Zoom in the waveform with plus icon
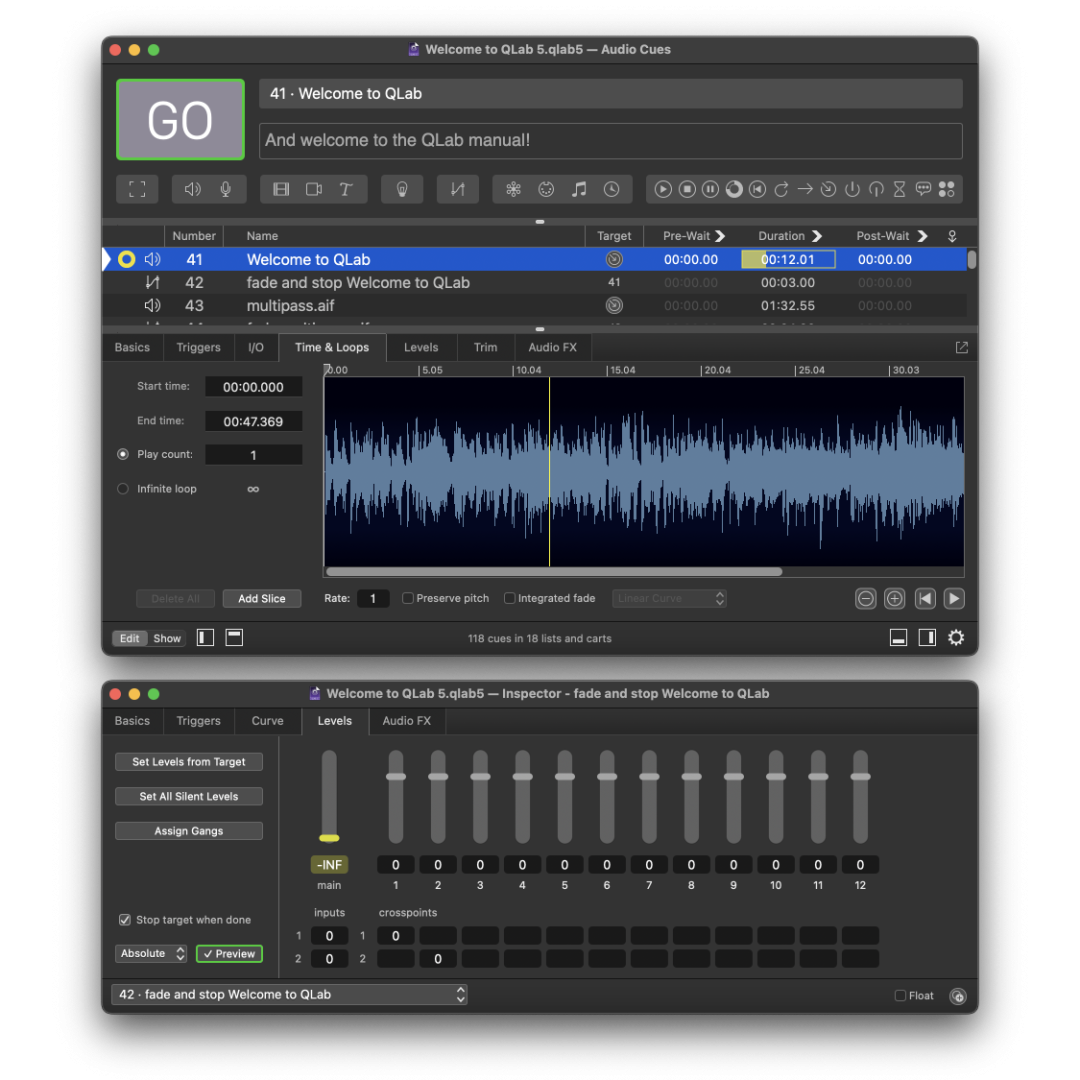 895,599
